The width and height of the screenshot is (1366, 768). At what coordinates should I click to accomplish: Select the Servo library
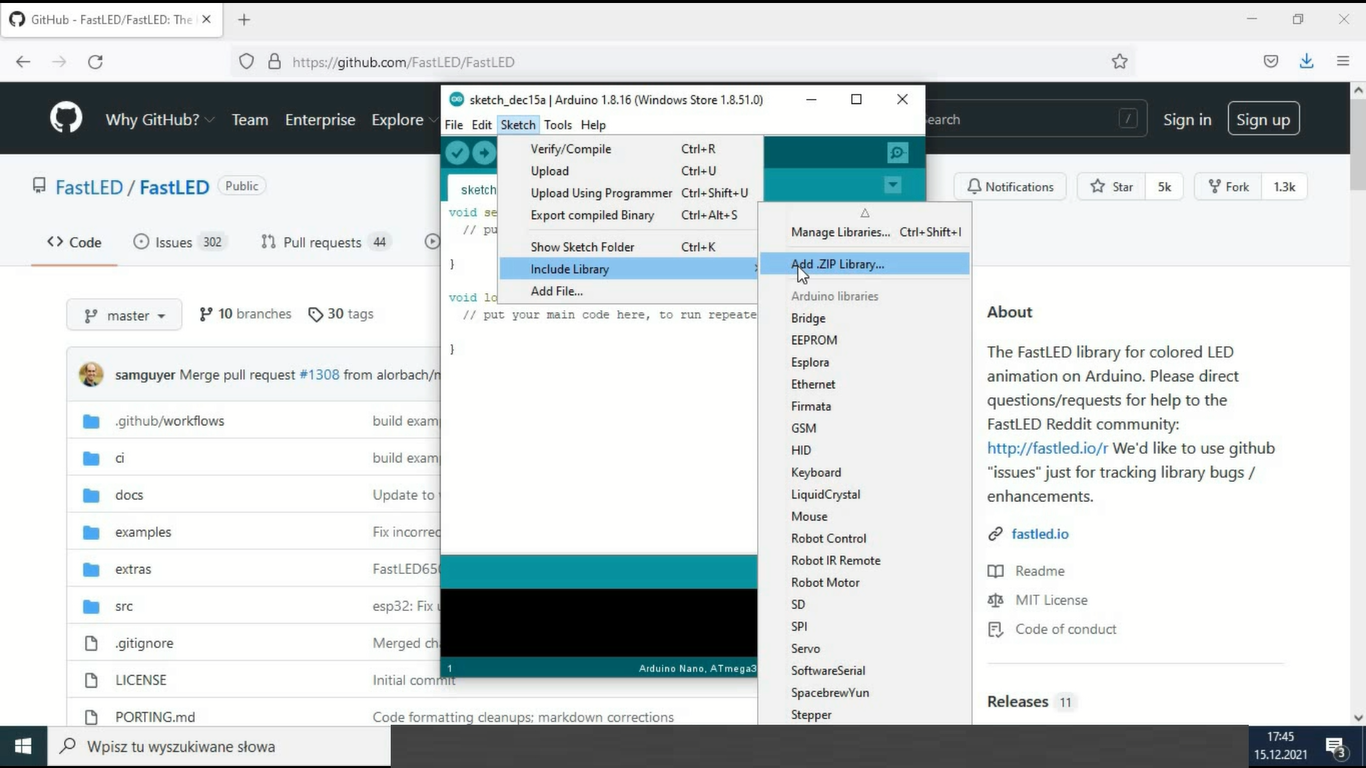tap(864, 649)
